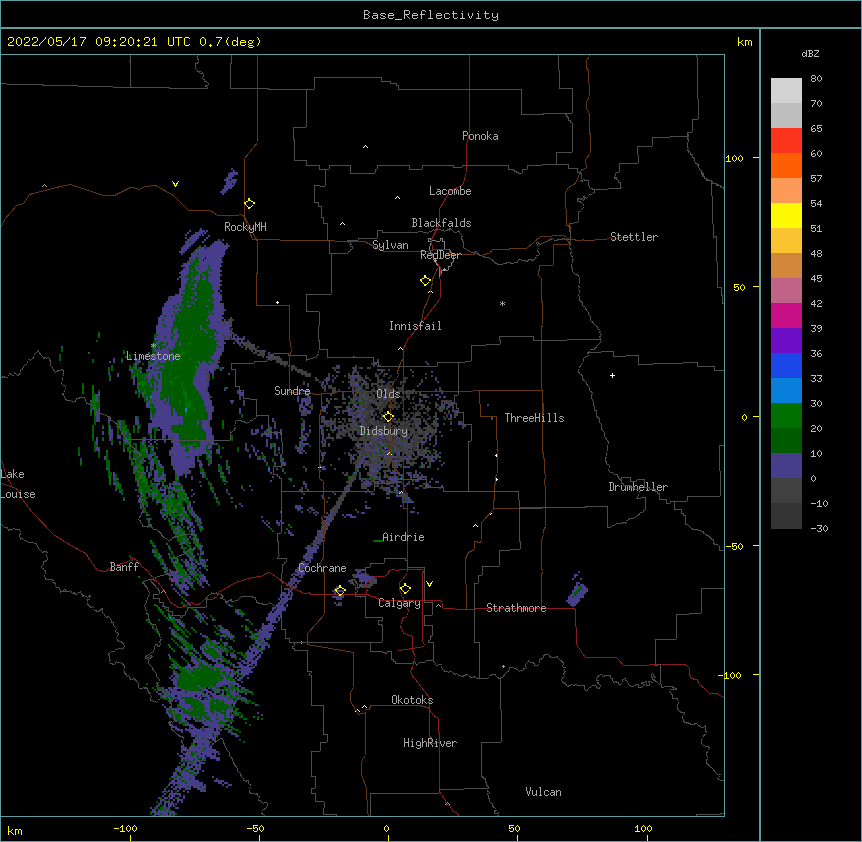Select the RedDeer city label
The image size is (862, 842).
click(x=440, y=255)
